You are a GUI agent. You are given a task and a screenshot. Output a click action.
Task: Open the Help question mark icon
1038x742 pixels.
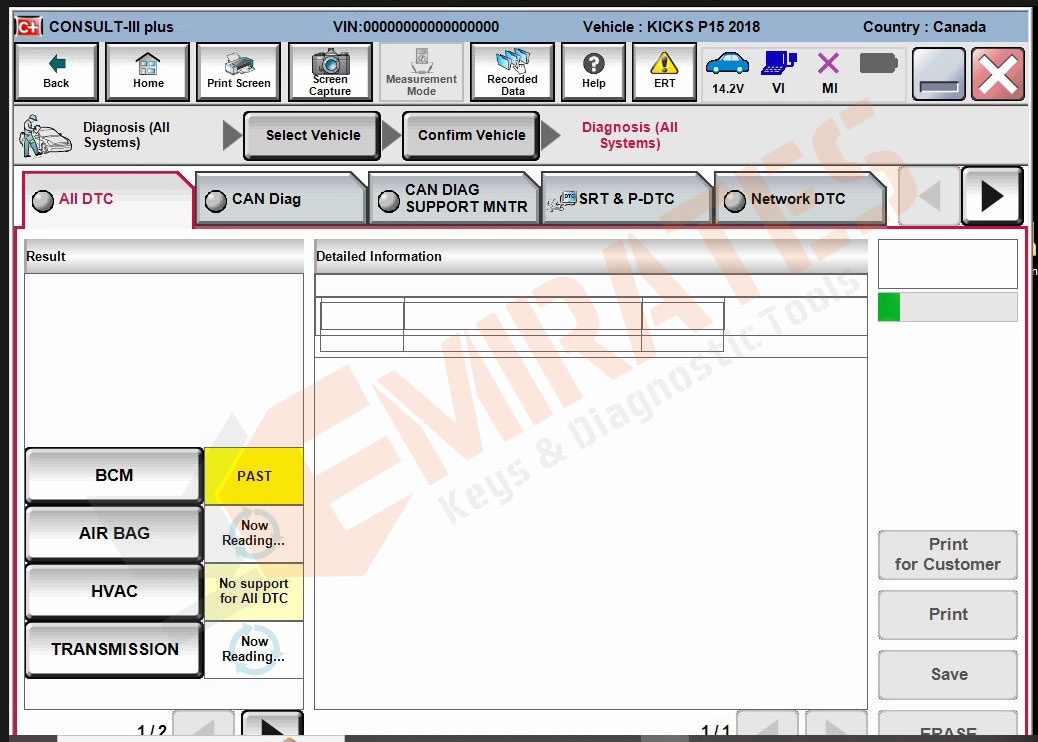(x=594, y=73)
